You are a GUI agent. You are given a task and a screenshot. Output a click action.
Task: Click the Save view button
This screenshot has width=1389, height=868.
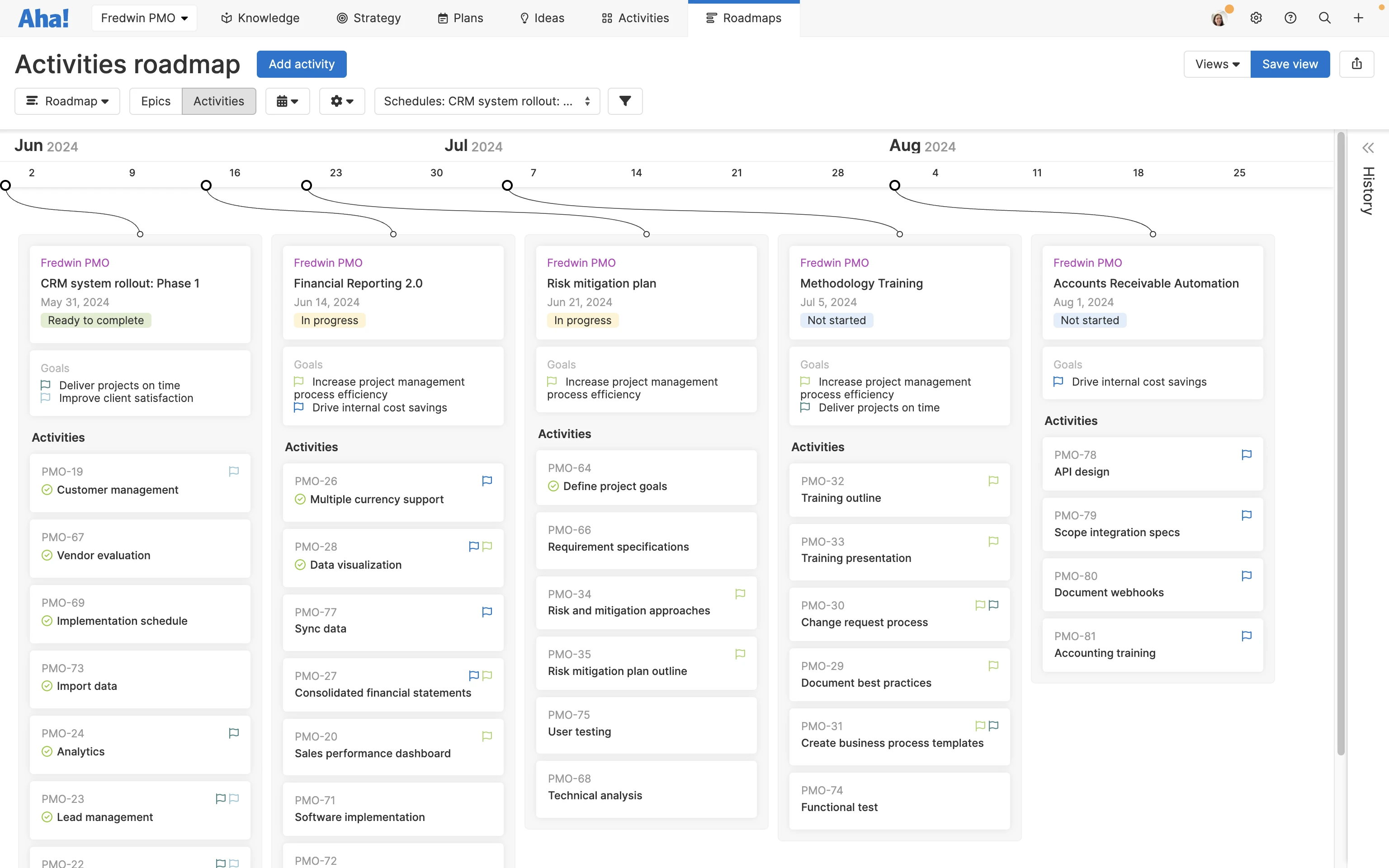[1290, 64]
